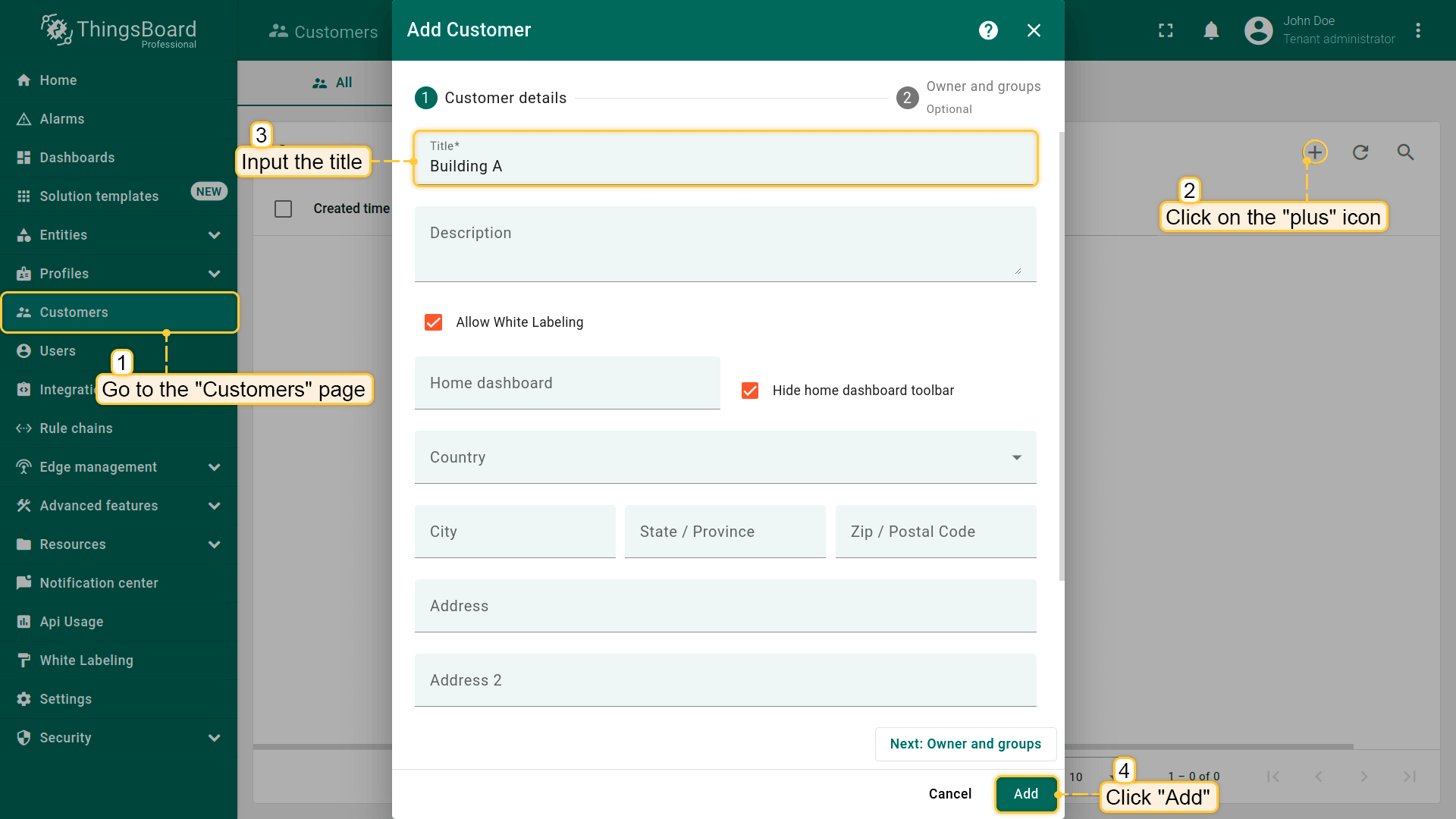Open the Country dropdown
1456x819 pixels.
click(x=725, y=457)
